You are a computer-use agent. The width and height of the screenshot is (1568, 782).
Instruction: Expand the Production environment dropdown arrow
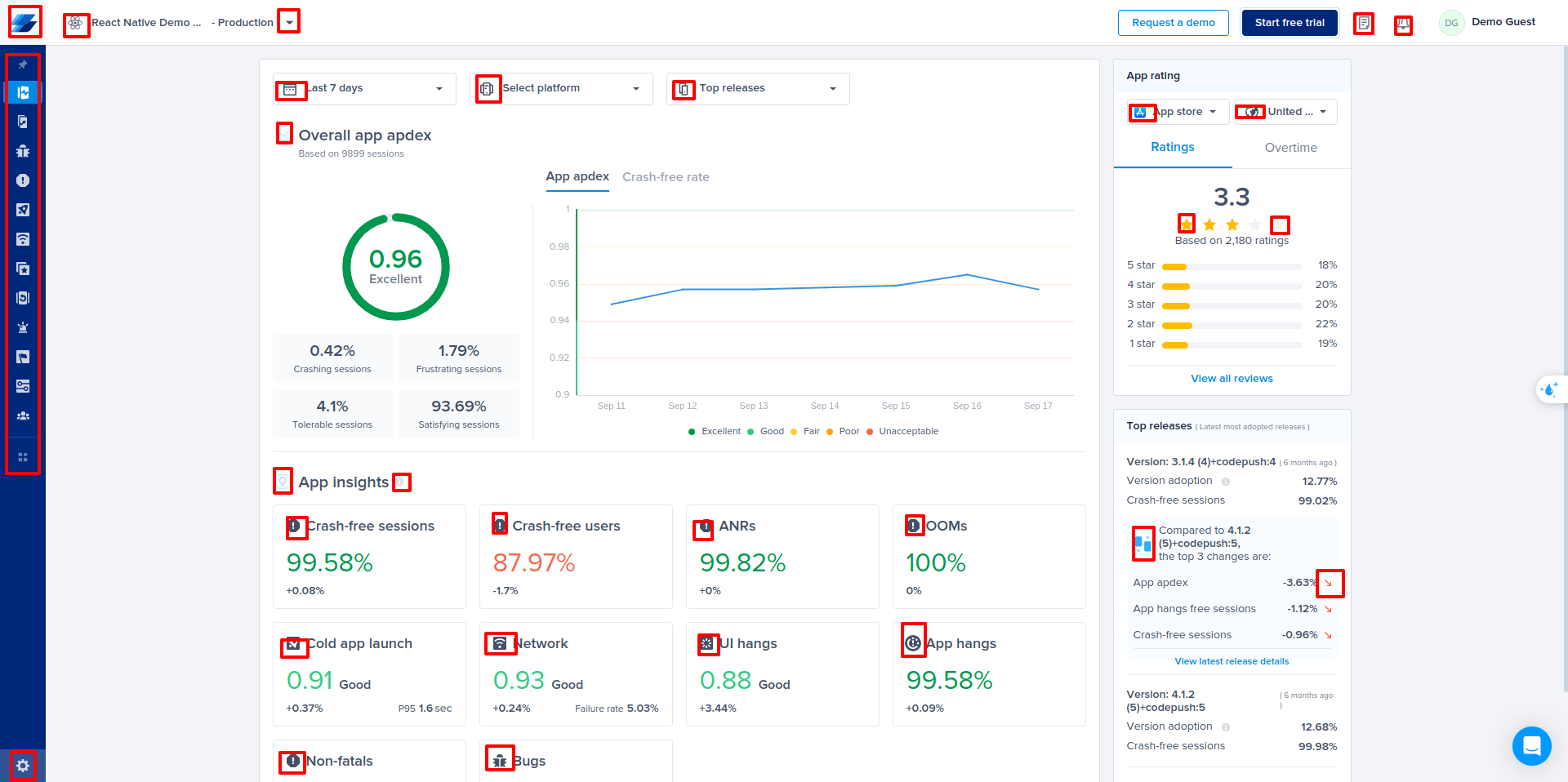[x=289, y=21]
